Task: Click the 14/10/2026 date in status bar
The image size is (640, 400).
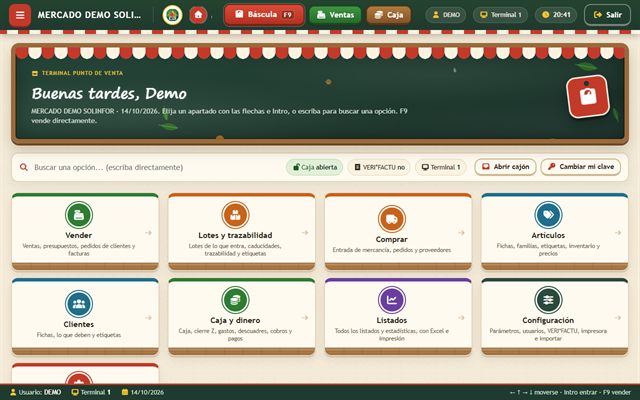Action: pos(143,392)
